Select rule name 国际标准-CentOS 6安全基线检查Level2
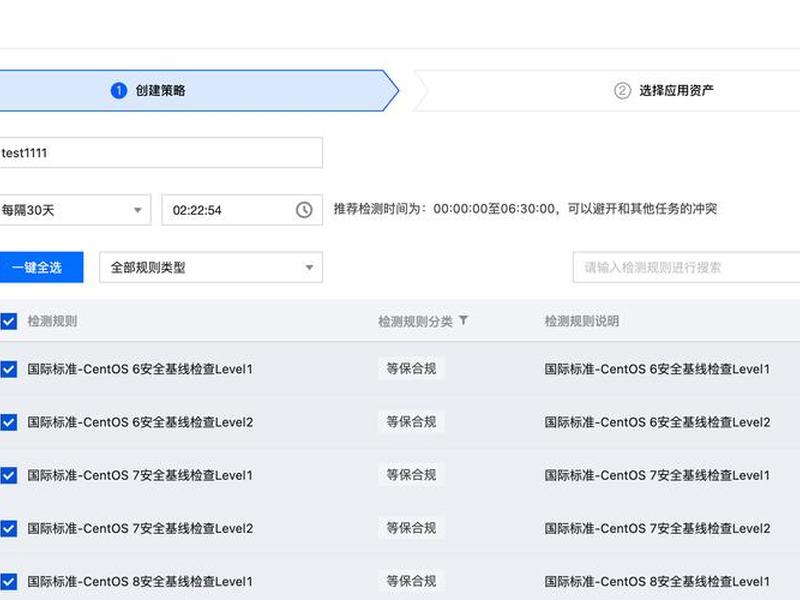Viewport: 800px width, 600px height. click(140, 422)
